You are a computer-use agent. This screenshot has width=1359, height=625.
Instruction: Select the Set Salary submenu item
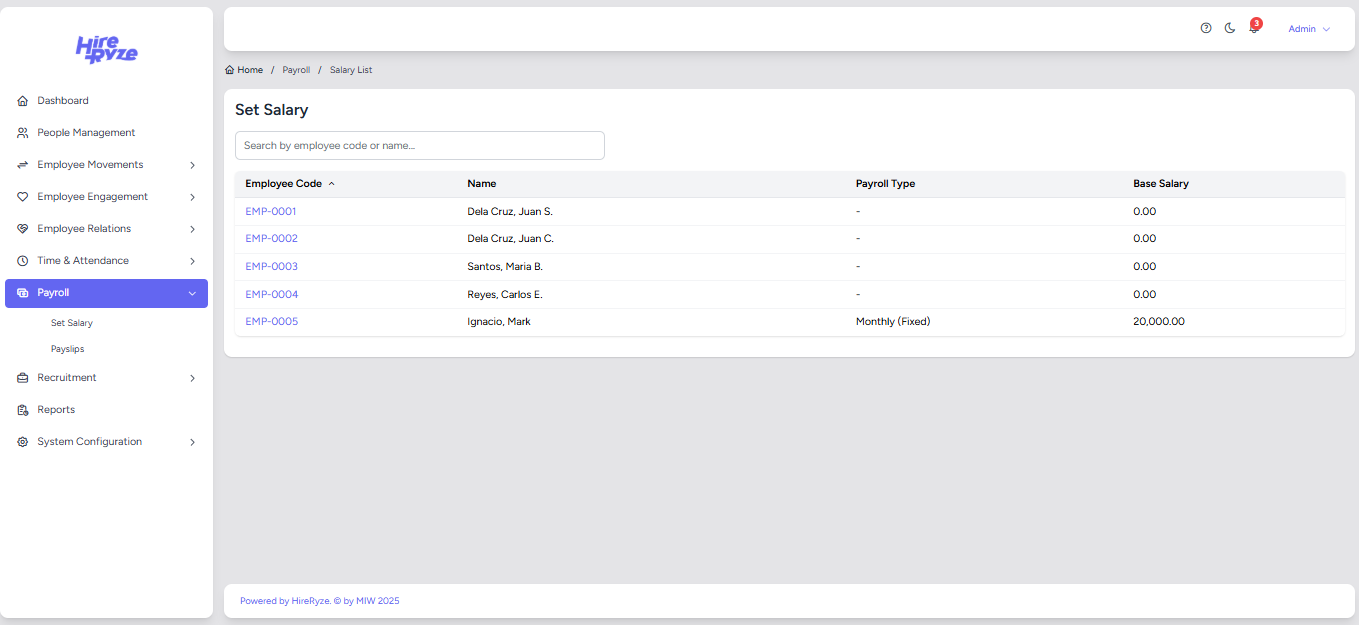coord(72,323)
